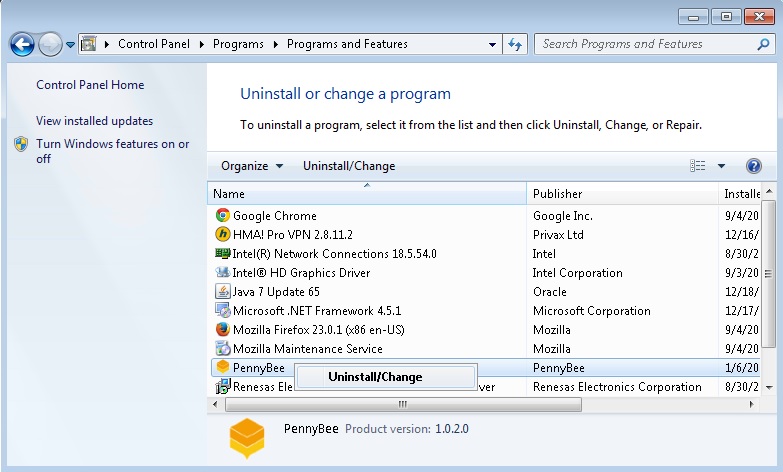The image size is (783, 472).
Task: Open the Organize dropdown menu
Action: pyautogui.click(x=252, y=166)
